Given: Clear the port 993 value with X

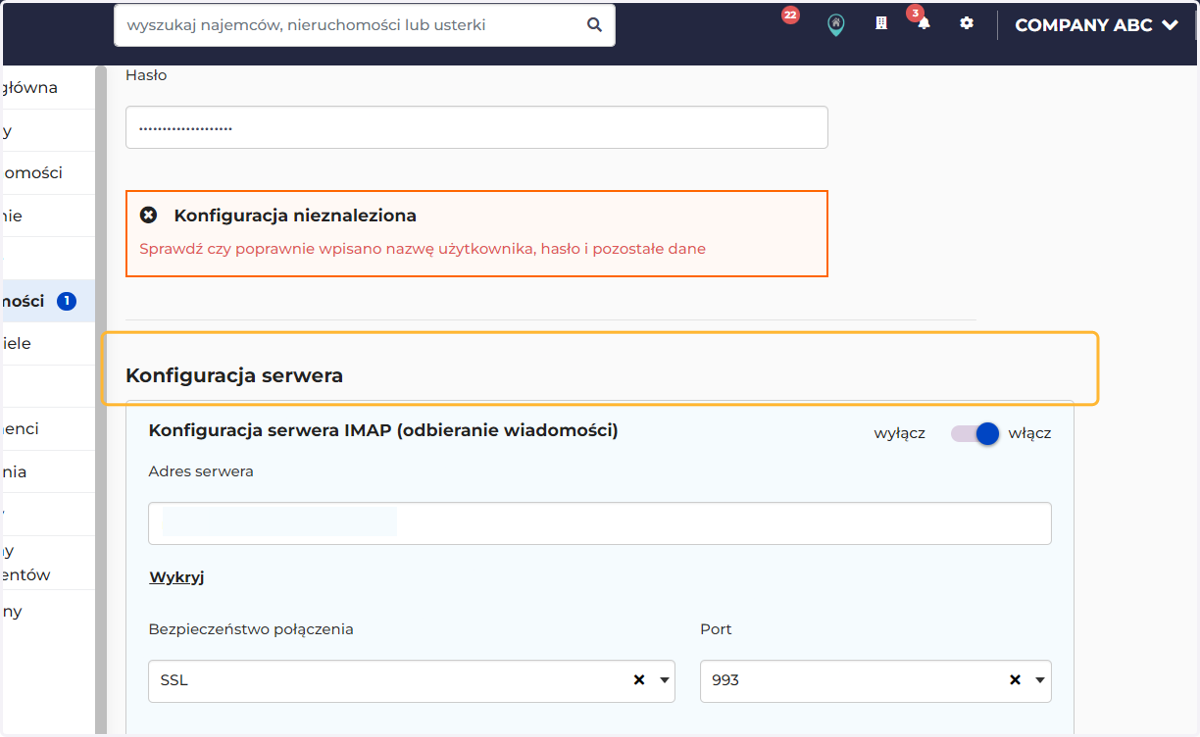Looking at the screenshot, I should click(x=1015, y=680).
